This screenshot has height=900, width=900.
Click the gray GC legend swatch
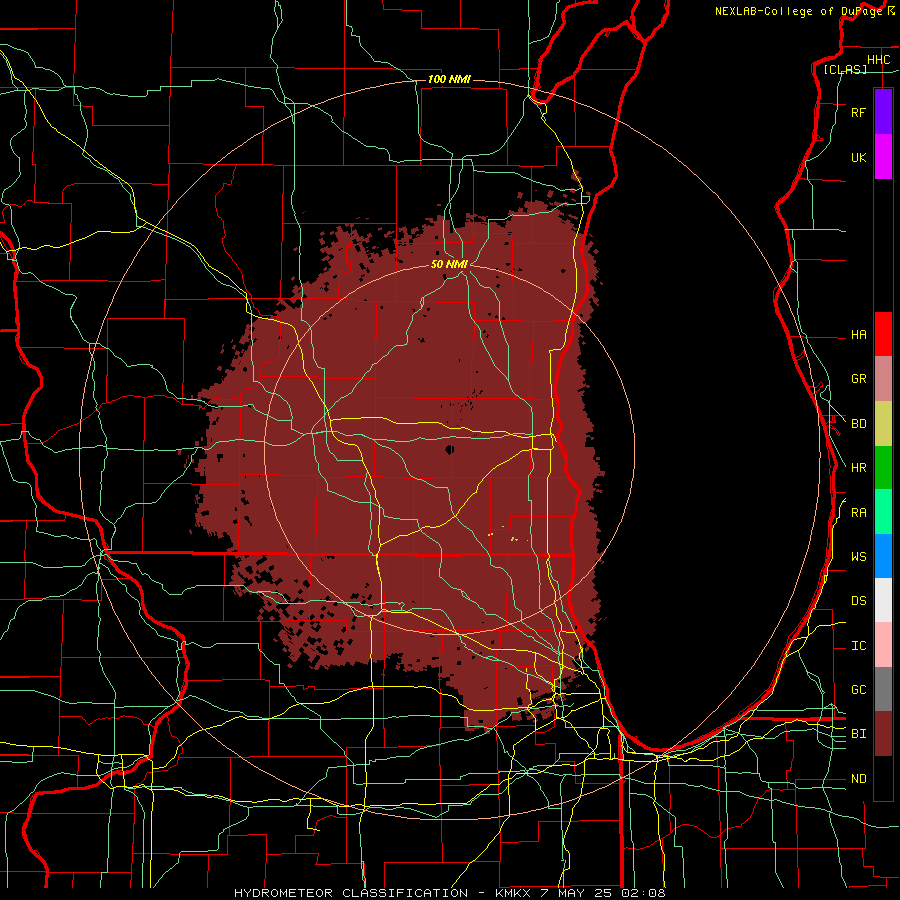point(883,689)
